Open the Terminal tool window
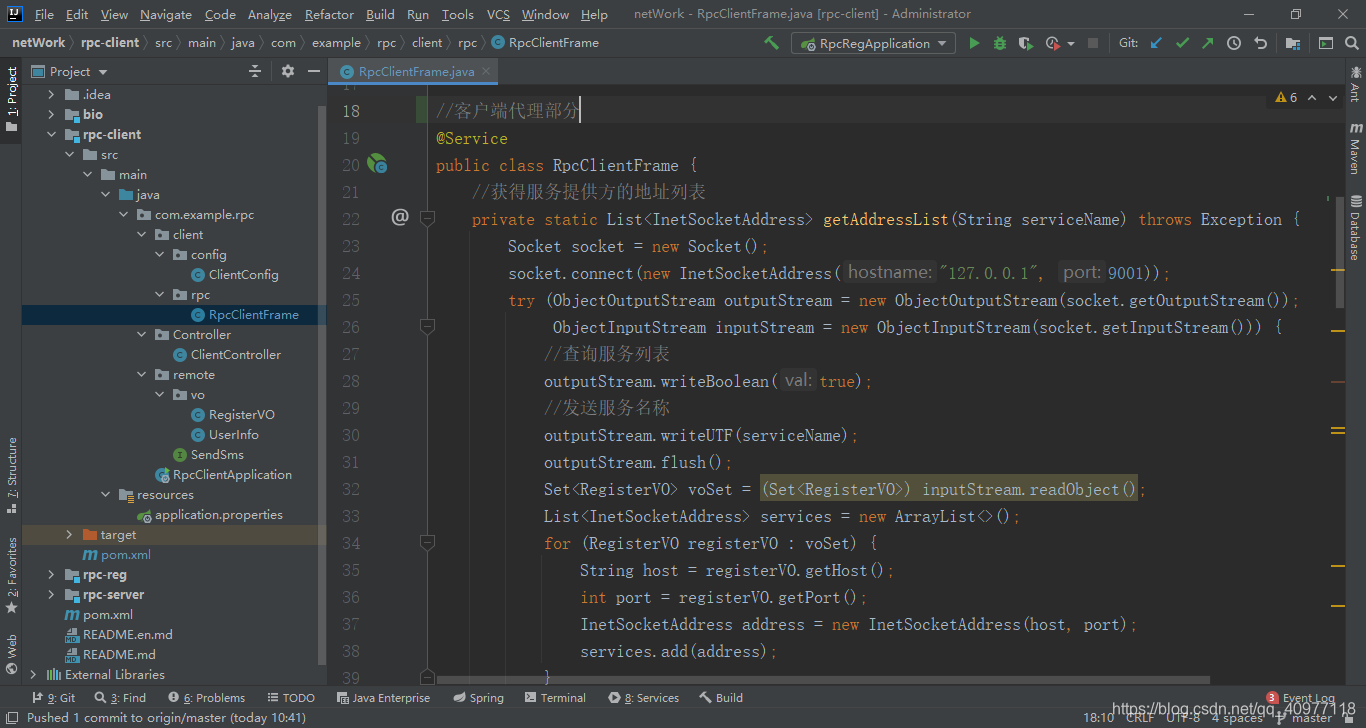The width and height of the screenshot is (1366, 728). click(x=555, y=698)
